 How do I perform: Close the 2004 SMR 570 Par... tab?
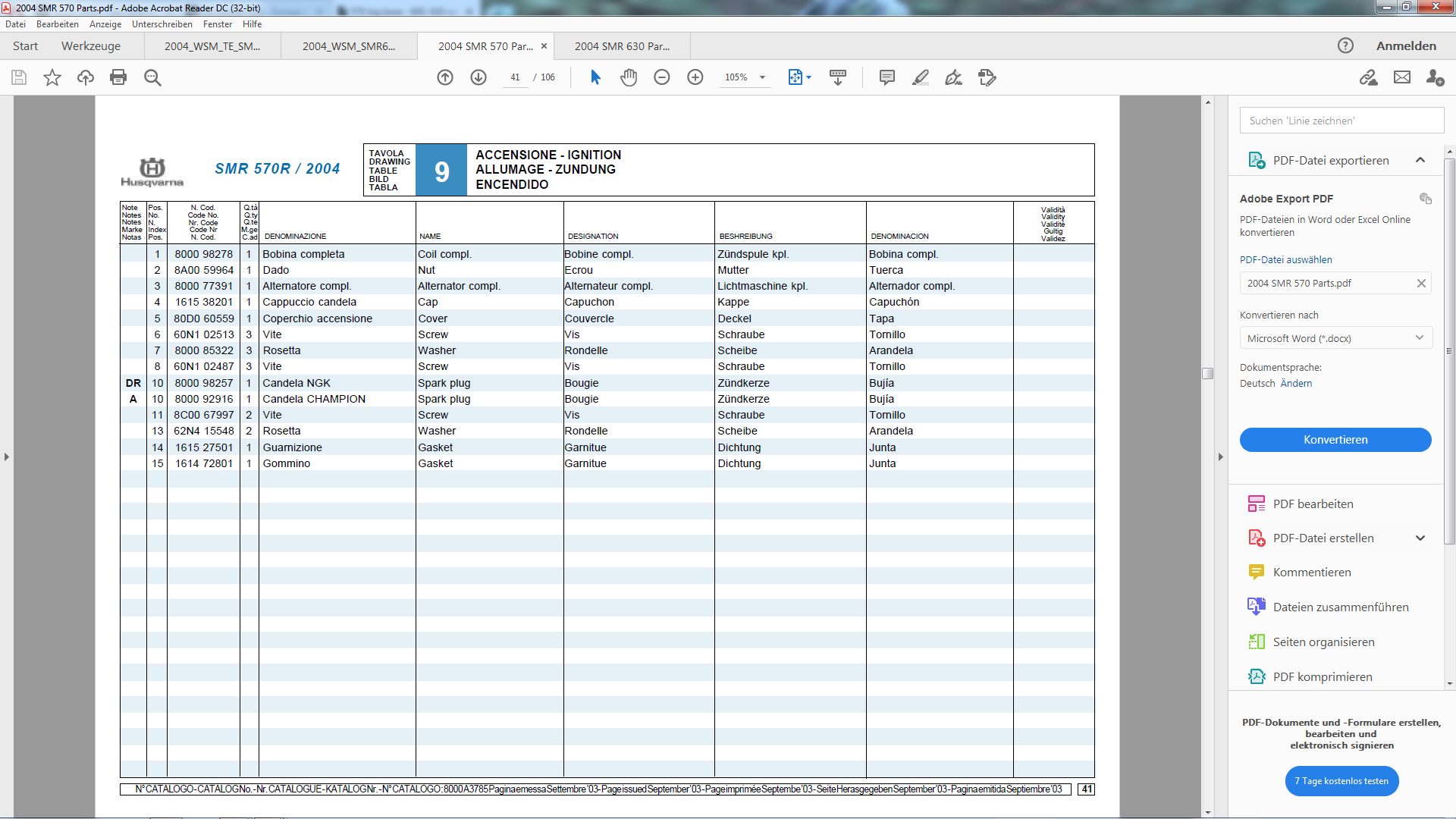[x=544, y=46]
